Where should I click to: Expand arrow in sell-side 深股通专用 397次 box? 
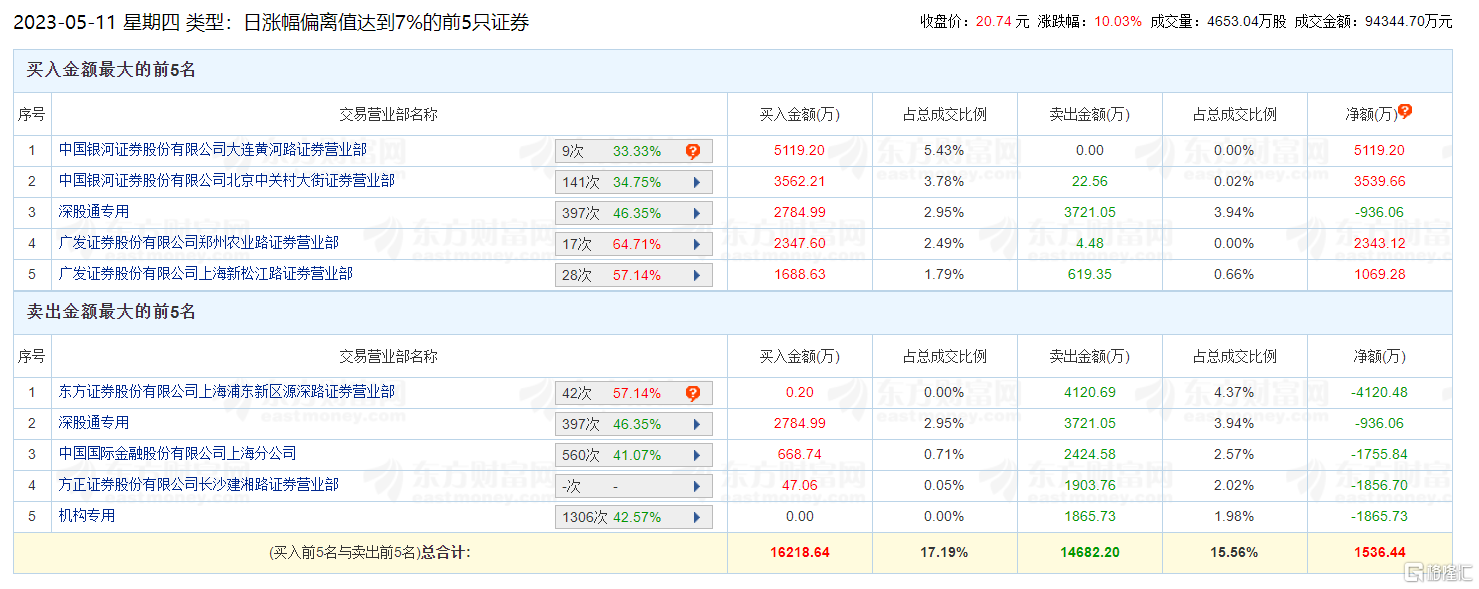coord(696,424)
